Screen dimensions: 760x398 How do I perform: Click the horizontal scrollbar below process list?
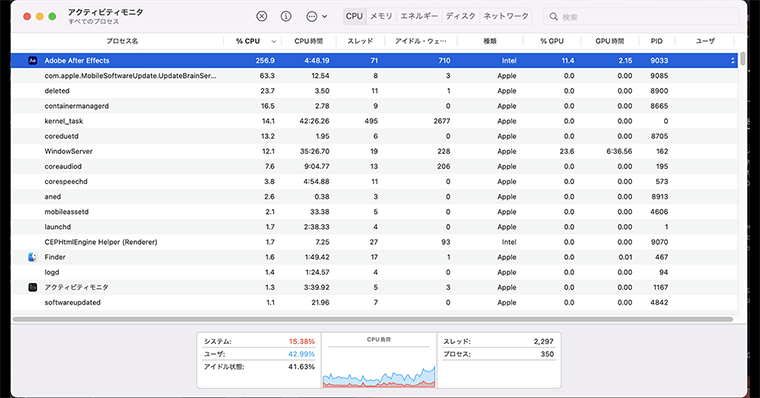373,319
